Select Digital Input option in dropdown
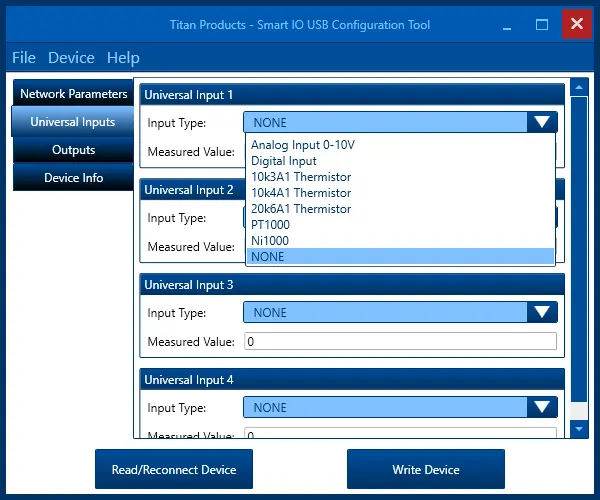 [284, 161]
